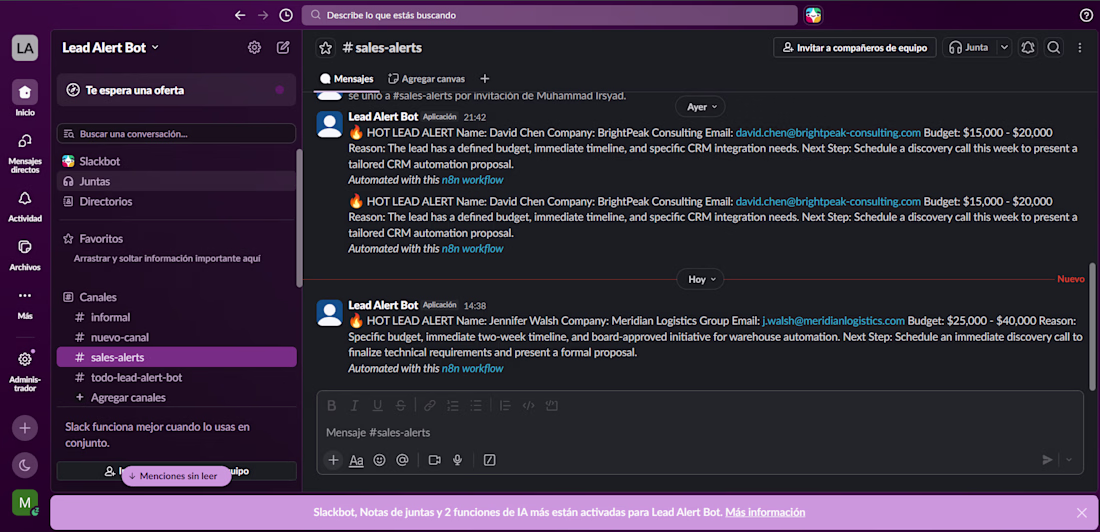Go back with the left arrow
This screenshot has height=532, width=1100.
[x=240, y=15]
